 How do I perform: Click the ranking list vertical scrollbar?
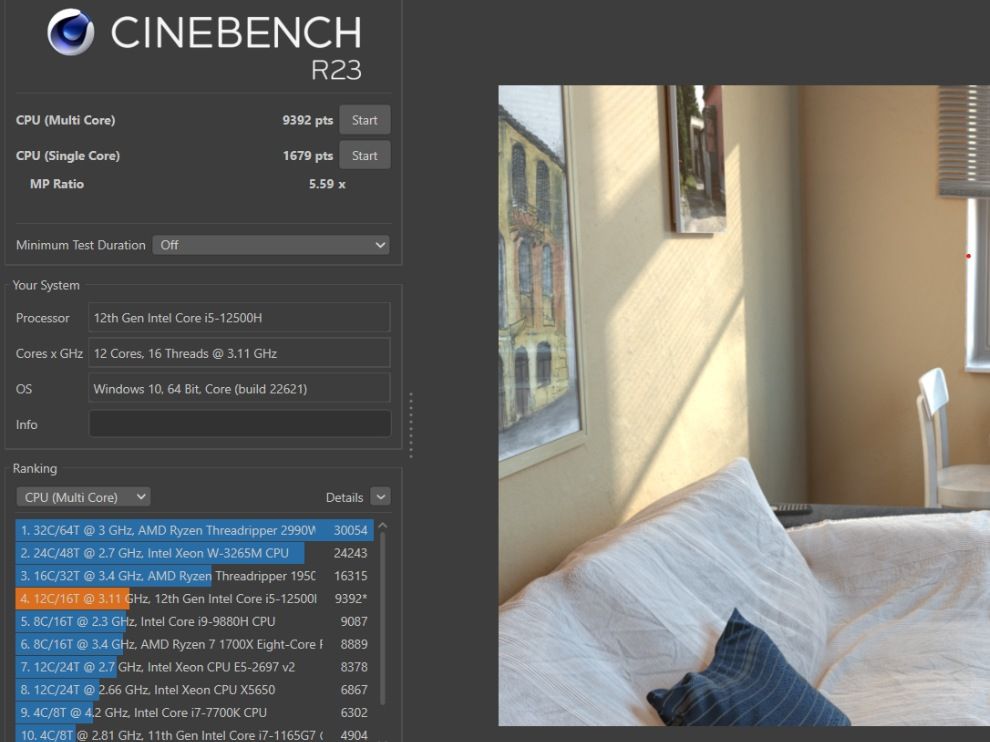coord(383,619)
